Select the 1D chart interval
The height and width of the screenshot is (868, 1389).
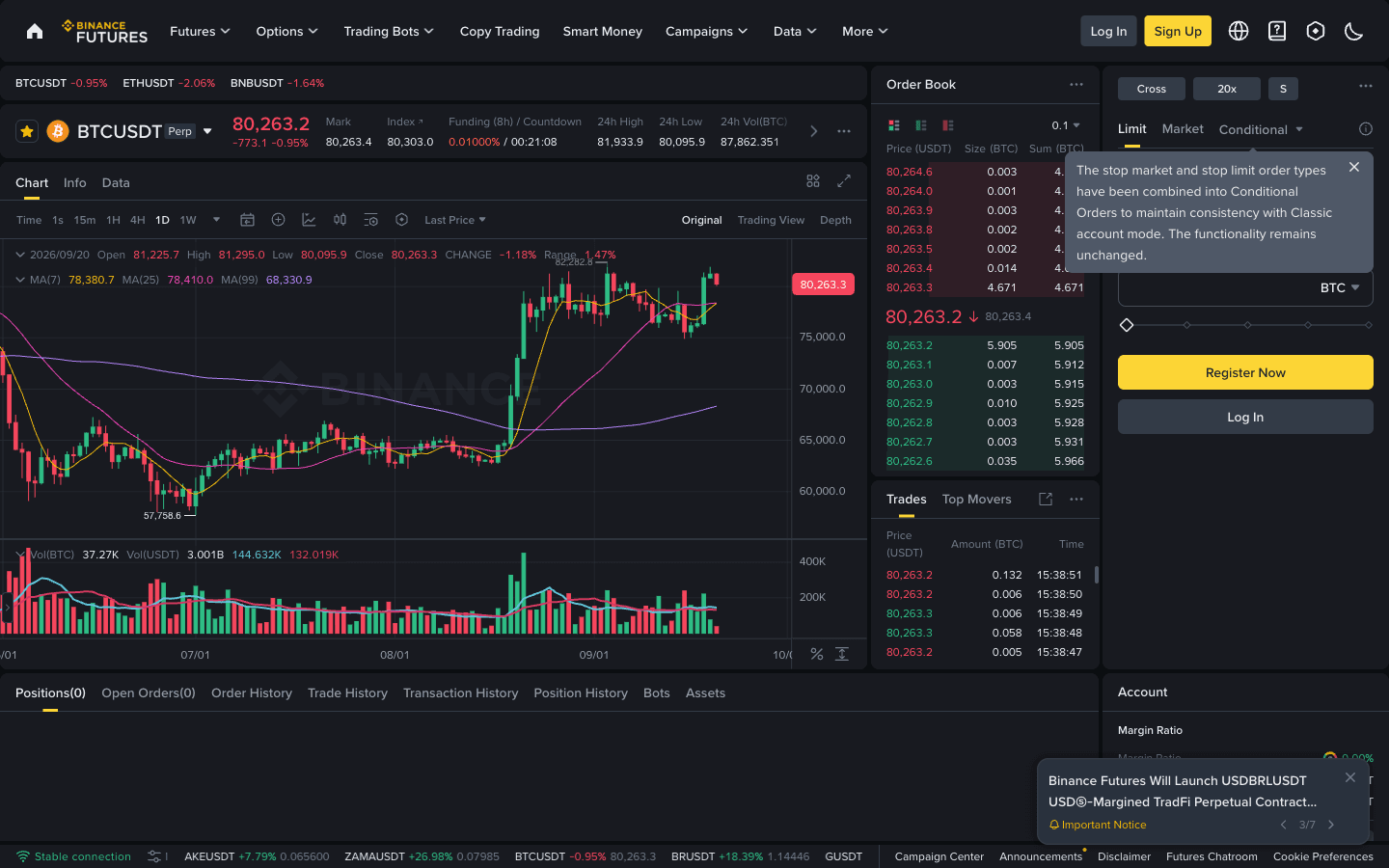tap(163, 220)
